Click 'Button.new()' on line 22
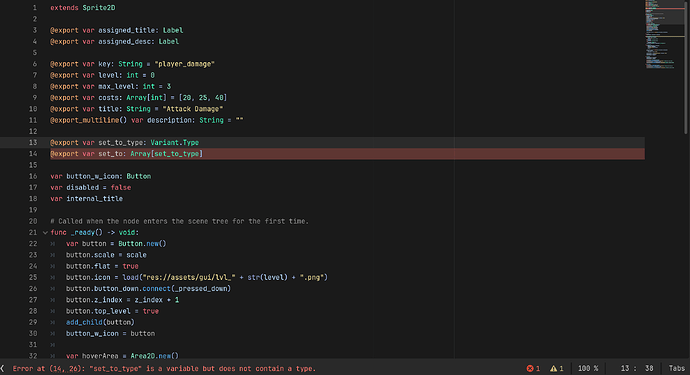The image size is (690, 375). pyautogui.click(x=142, y=243)
